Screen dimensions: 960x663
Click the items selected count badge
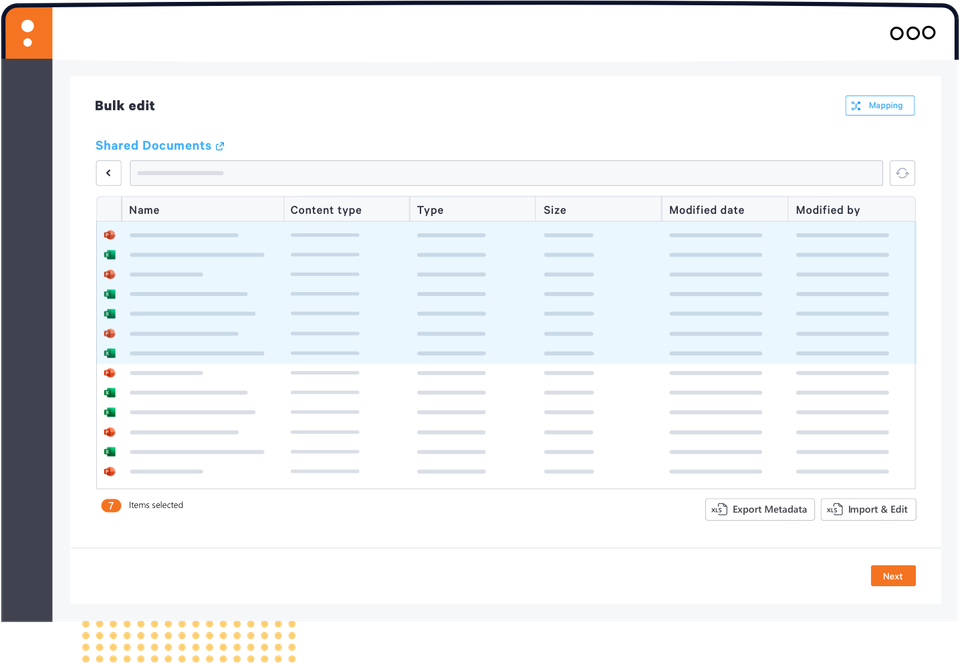(110, 505)
